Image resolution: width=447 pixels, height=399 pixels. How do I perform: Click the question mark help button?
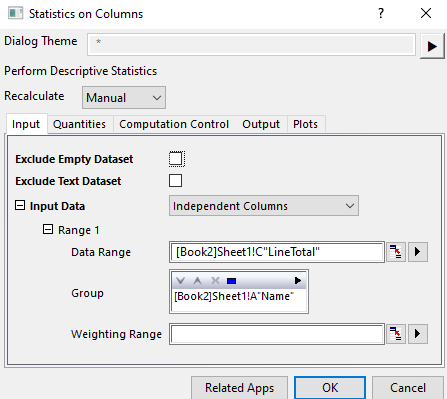381,14
